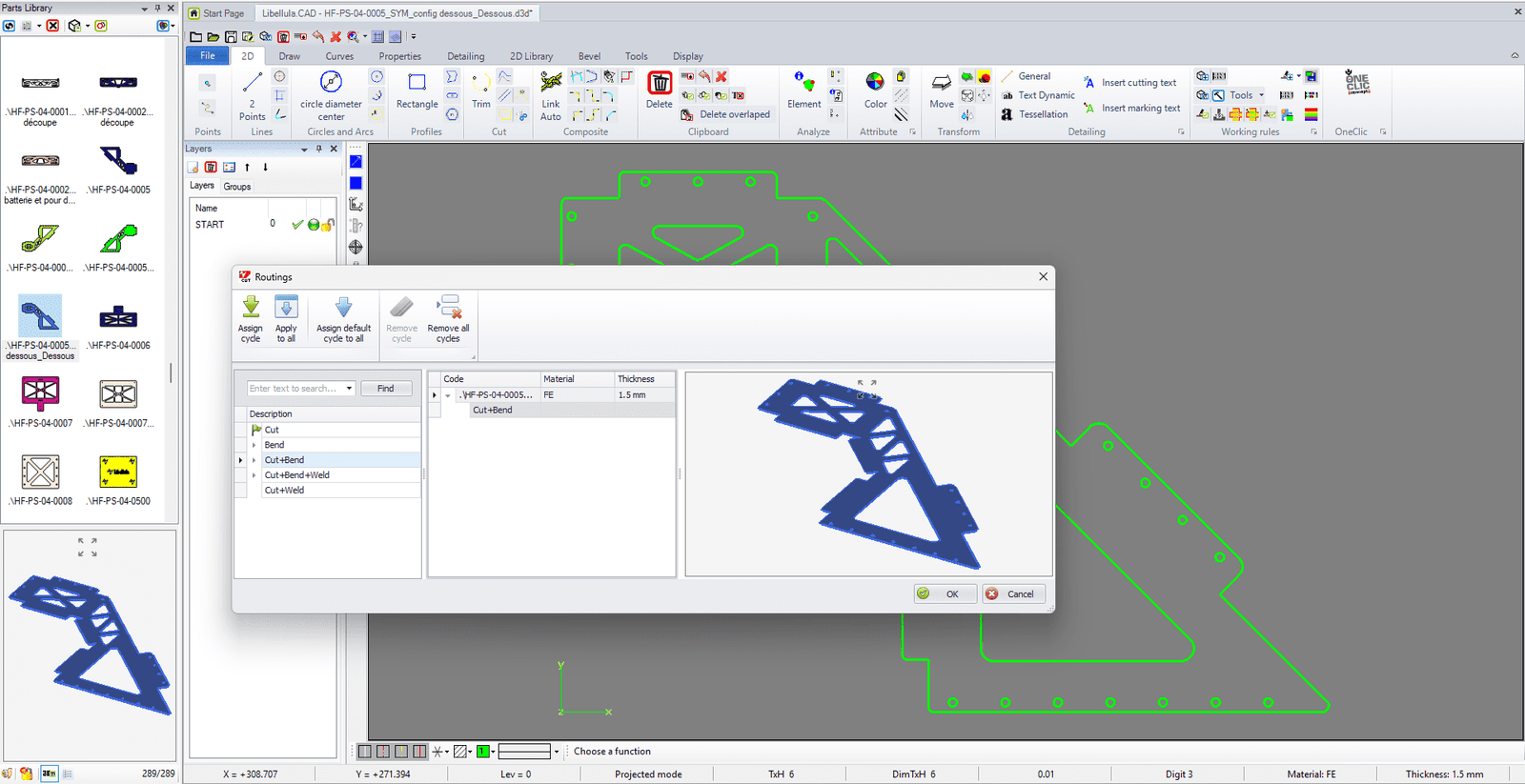
Task: Switch to the Draw ribbon tab
Action: point(289,56)
